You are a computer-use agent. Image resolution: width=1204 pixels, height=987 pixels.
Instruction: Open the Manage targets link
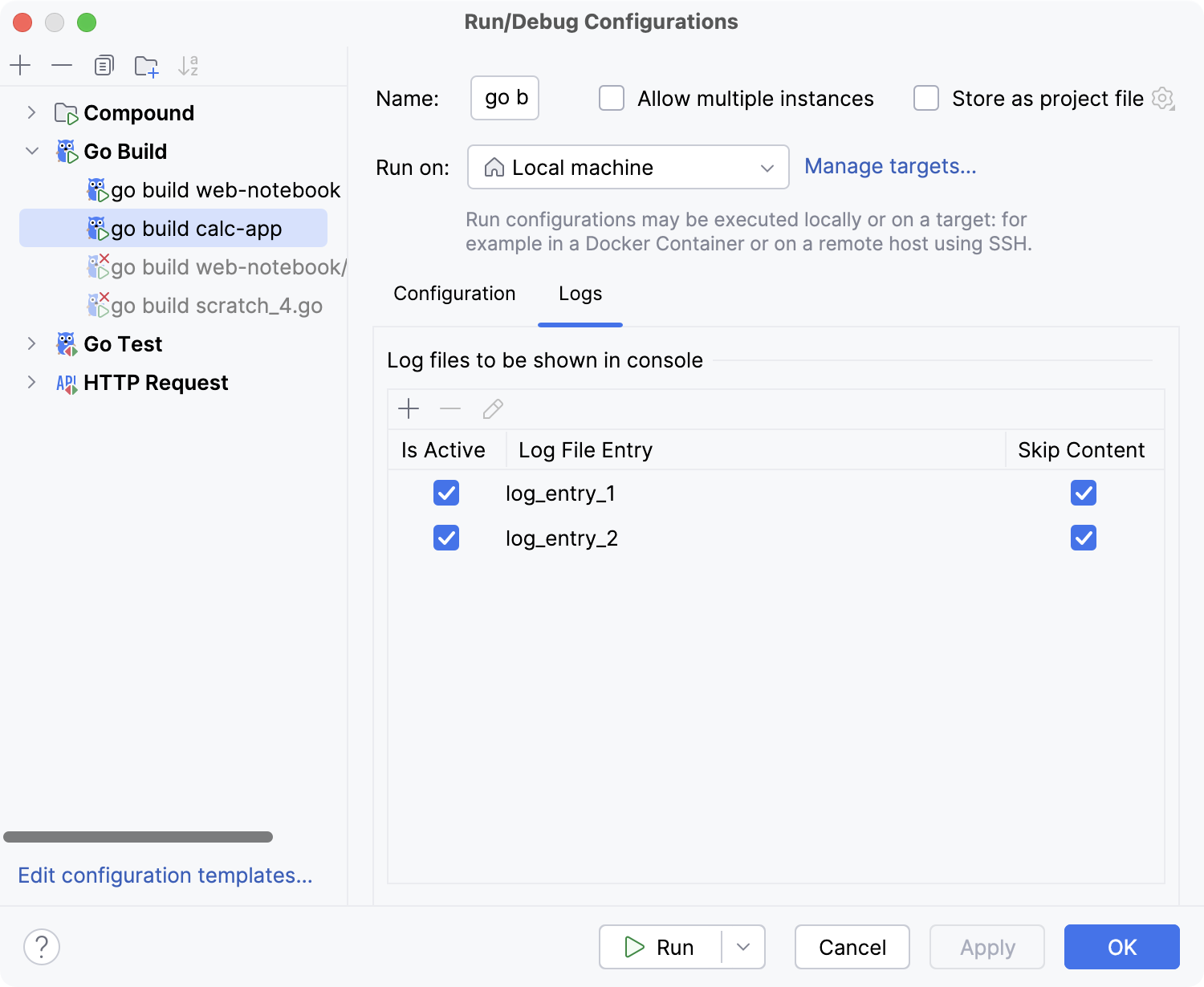[x=890, y=166]
